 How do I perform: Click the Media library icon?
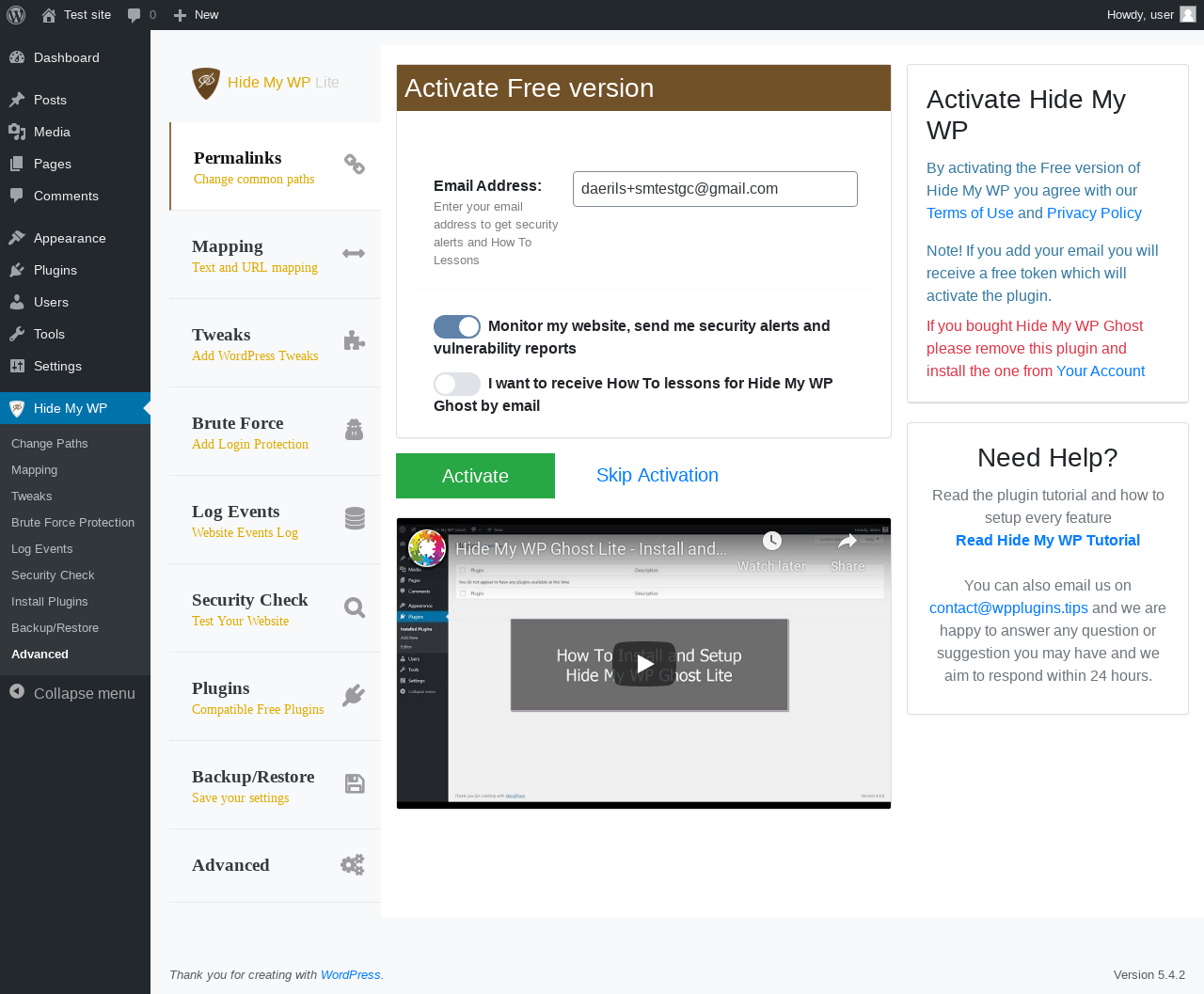[17, 132]
